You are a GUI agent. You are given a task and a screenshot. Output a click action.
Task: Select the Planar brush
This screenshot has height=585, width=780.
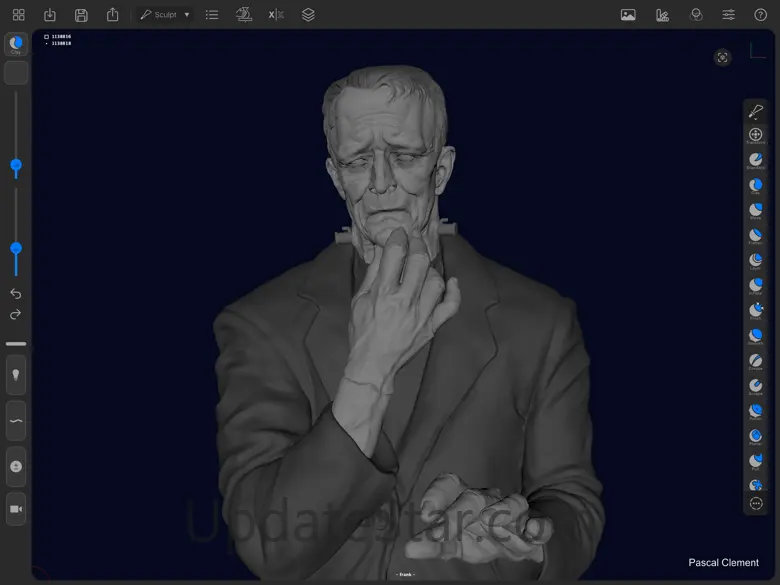pos(756,437)
